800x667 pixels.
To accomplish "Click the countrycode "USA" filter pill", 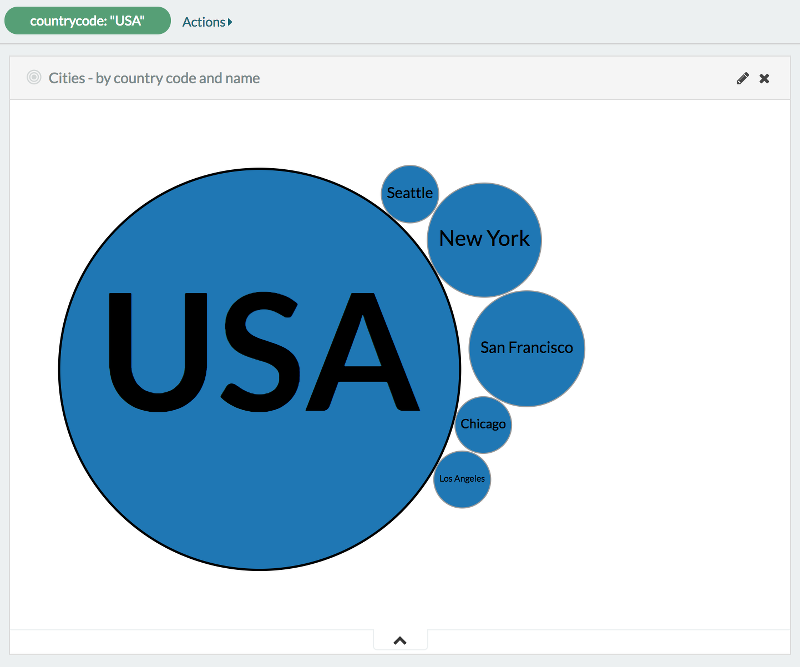I will (87, 21).
